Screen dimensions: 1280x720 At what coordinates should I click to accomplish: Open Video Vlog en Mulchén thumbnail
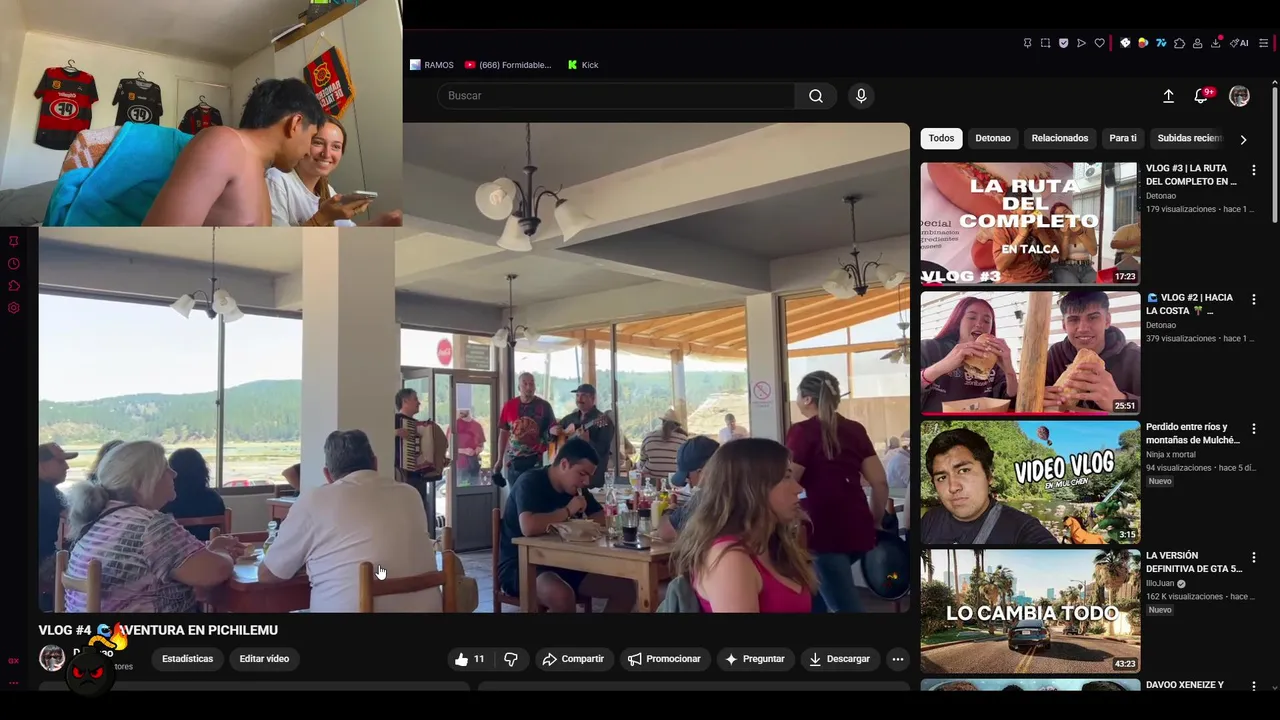pyautogui.click(x=1030, y=482)
